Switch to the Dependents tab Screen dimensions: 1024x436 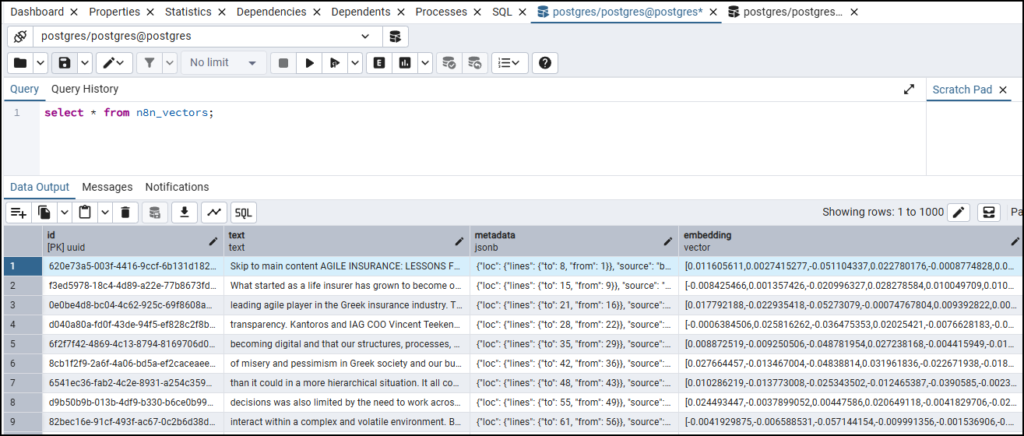point(360,12)
